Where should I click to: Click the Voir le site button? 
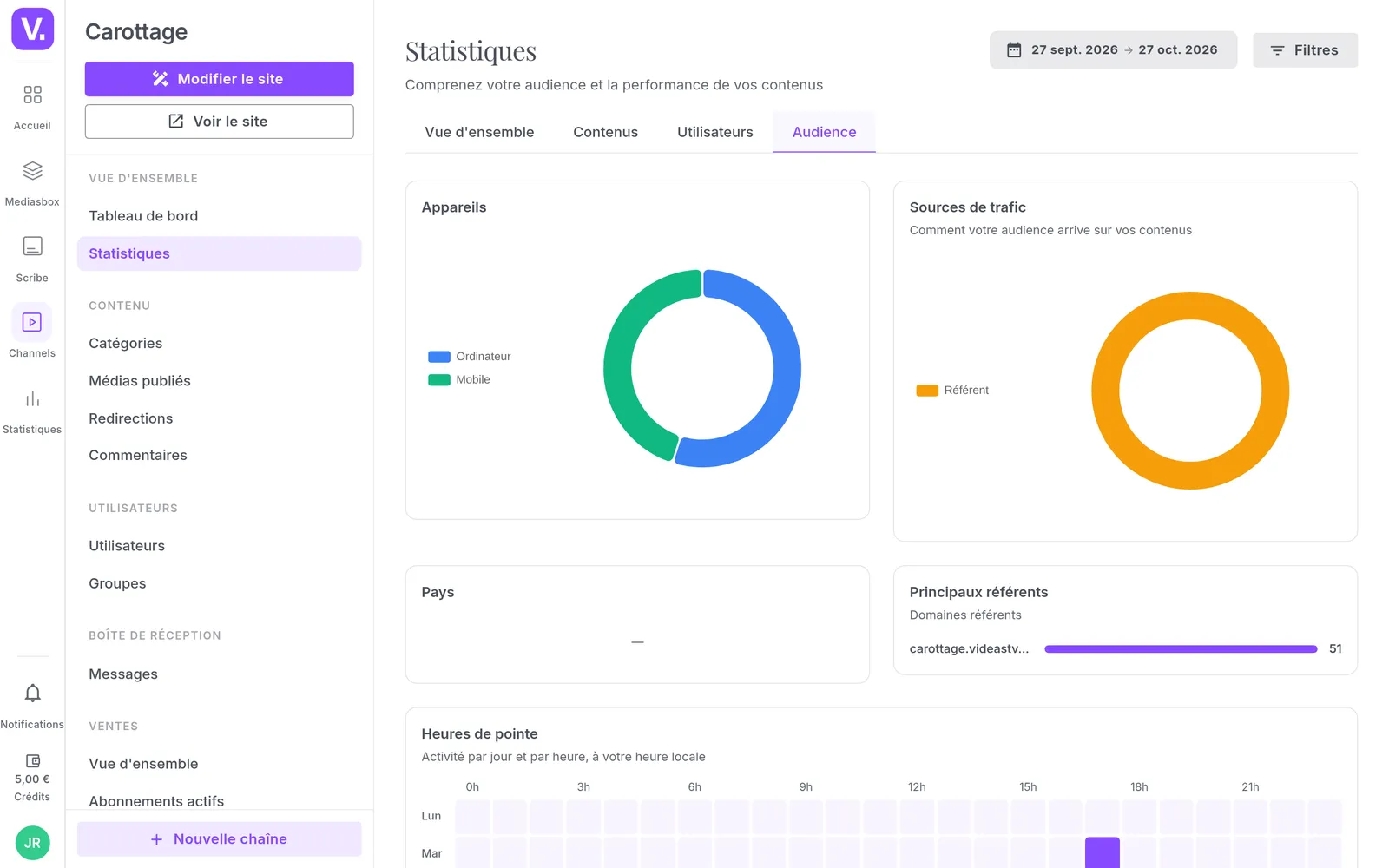(219, 122)
